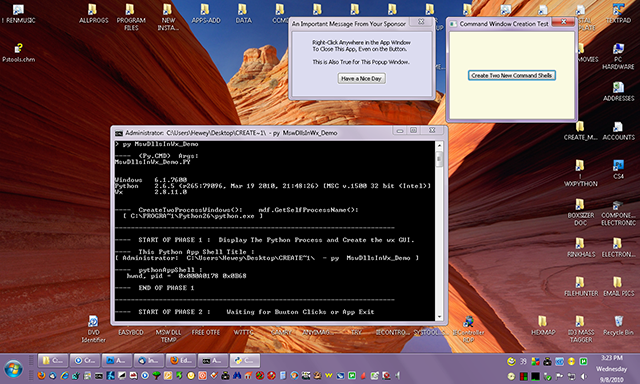Click the console scrollbar thumb
This screenshot has width=640, height=384.
coord(440,159)
